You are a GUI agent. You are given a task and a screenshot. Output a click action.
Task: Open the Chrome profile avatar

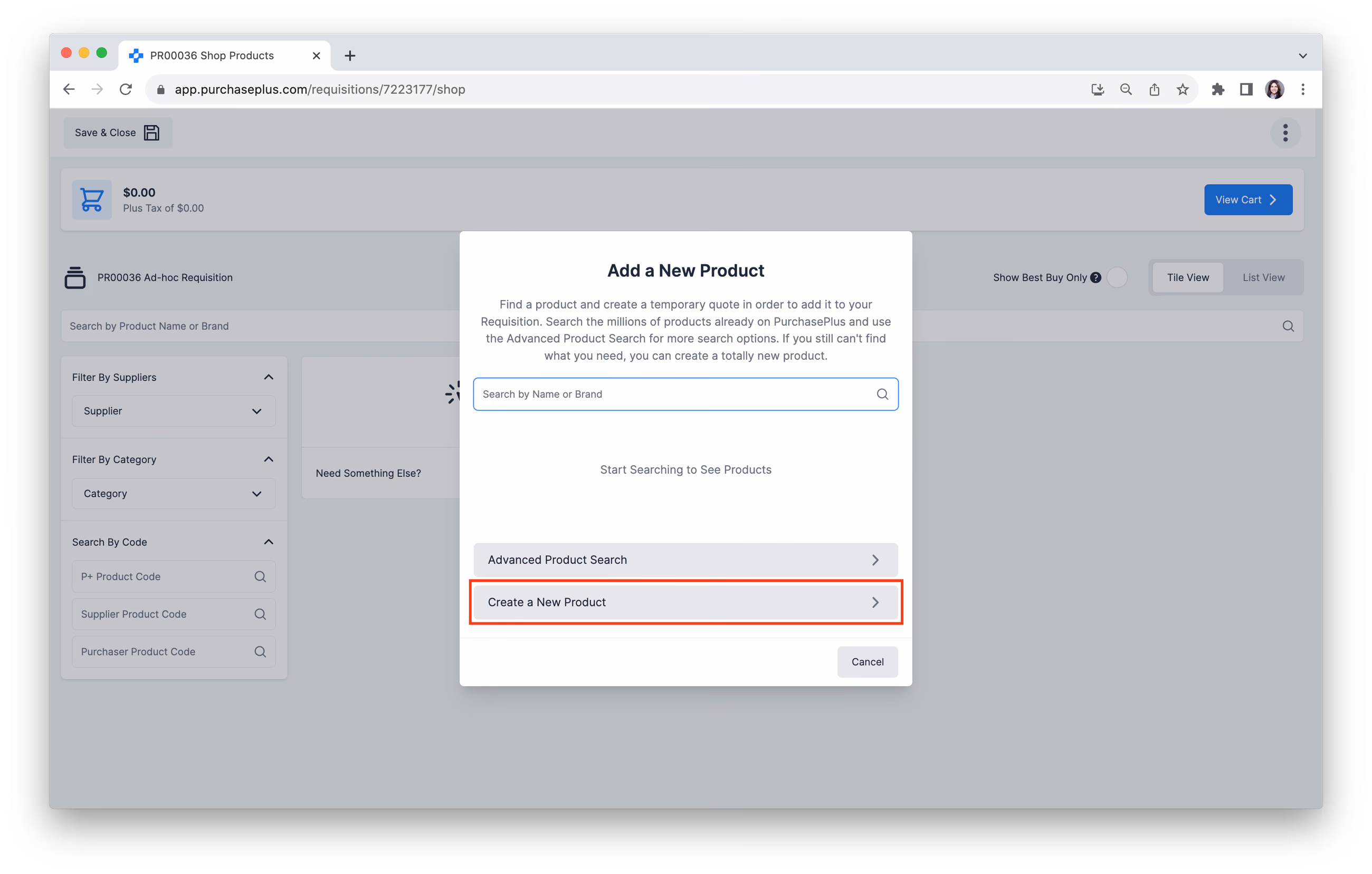pos(1274,89)
